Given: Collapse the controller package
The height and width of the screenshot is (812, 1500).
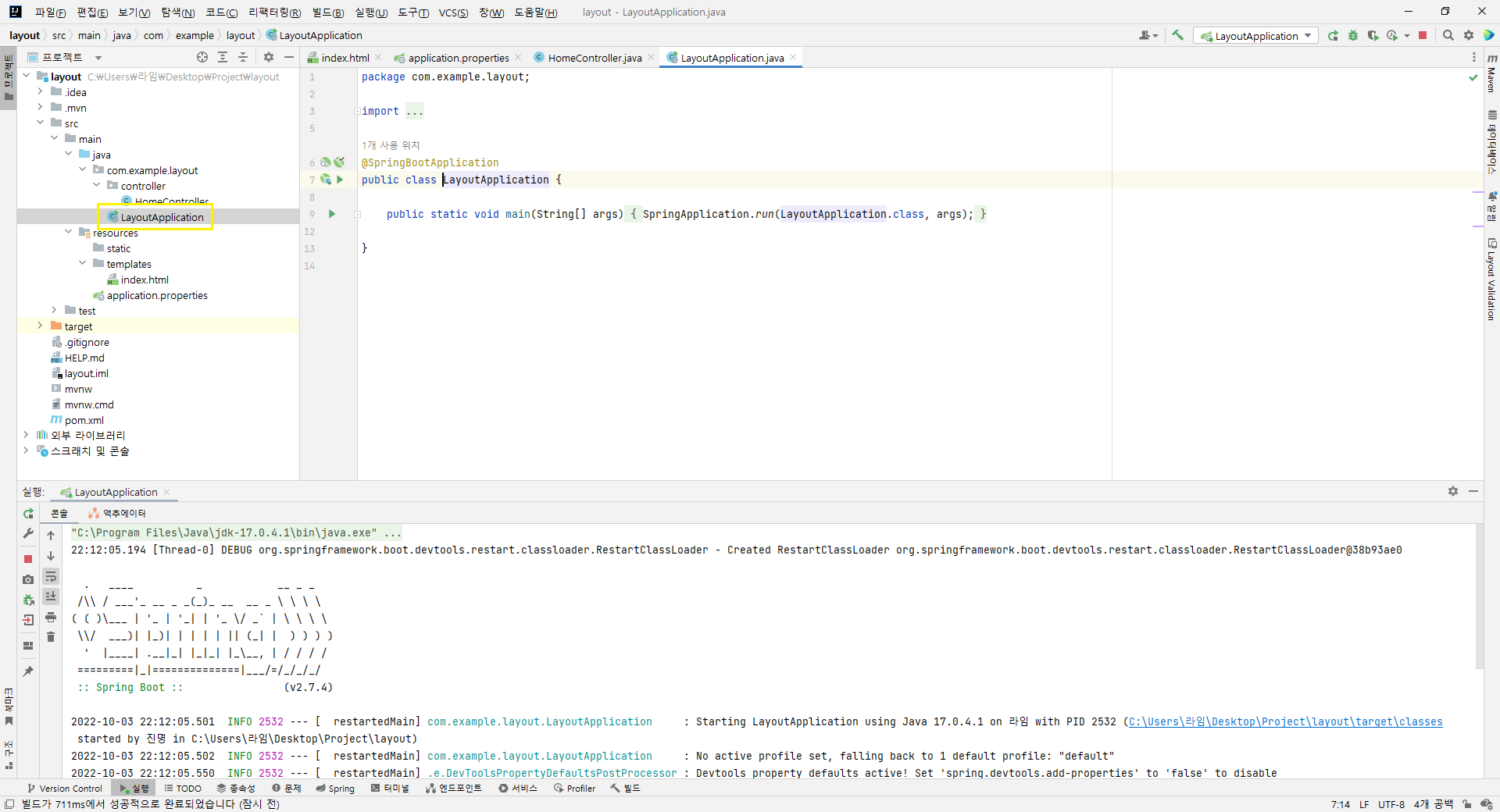Looking at the screenshot, I should click(x=96, y=186).
